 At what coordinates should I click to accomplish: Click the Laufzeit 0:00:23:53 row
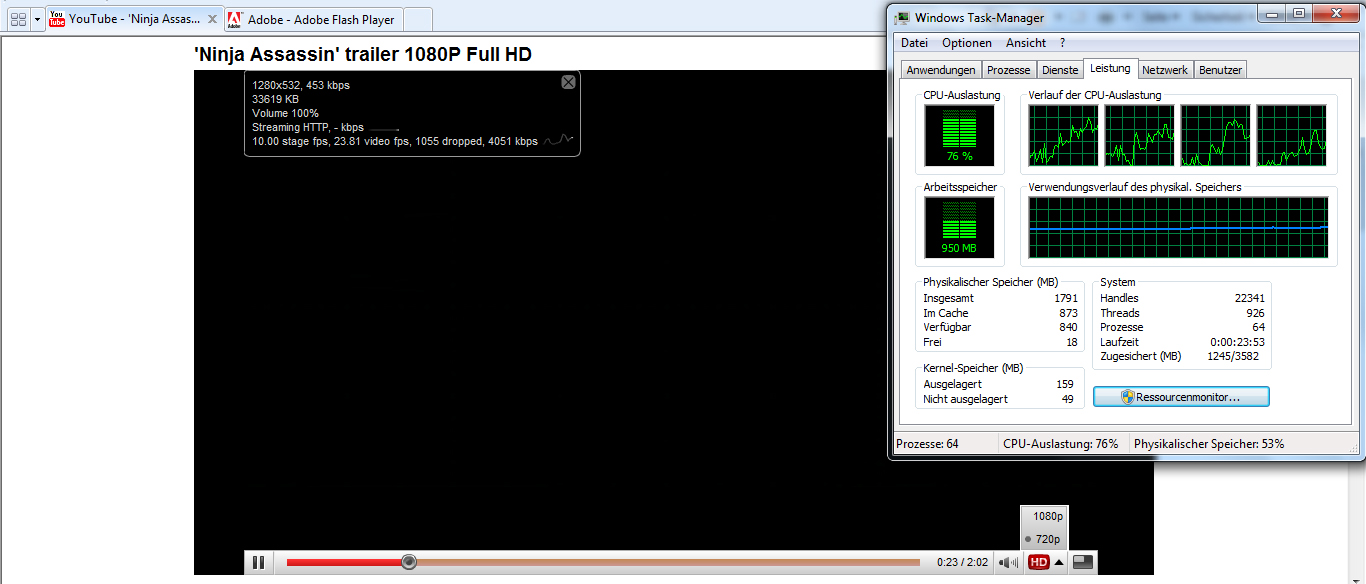(1182, 342)
